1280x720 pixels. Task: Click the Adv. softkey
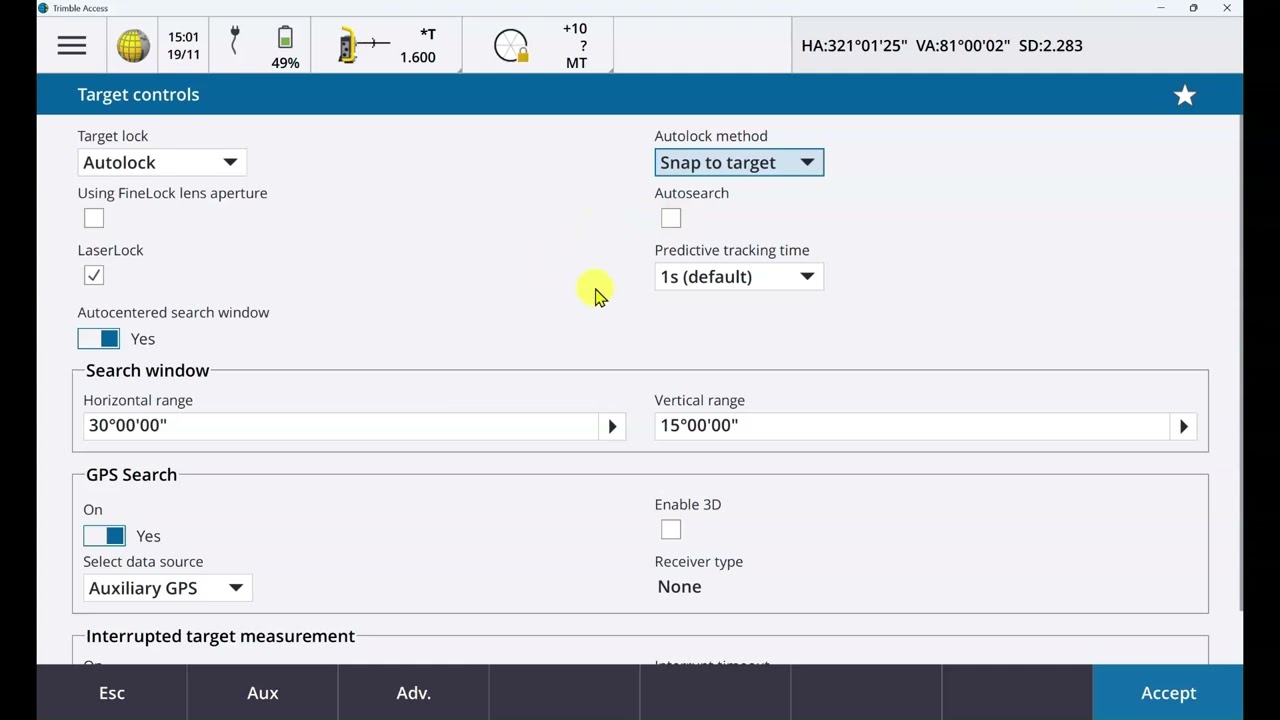414,693
